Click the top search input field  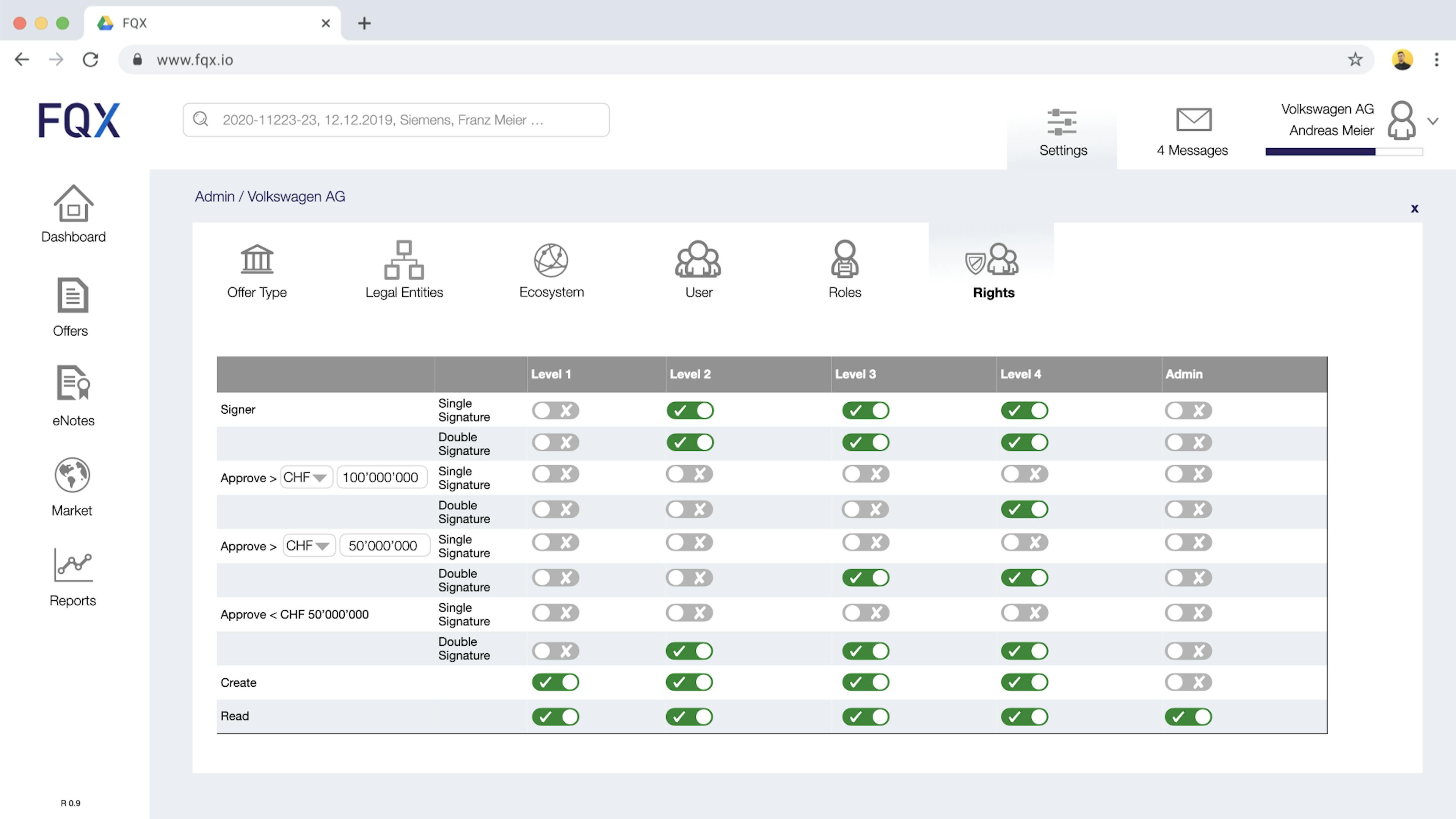395,119
